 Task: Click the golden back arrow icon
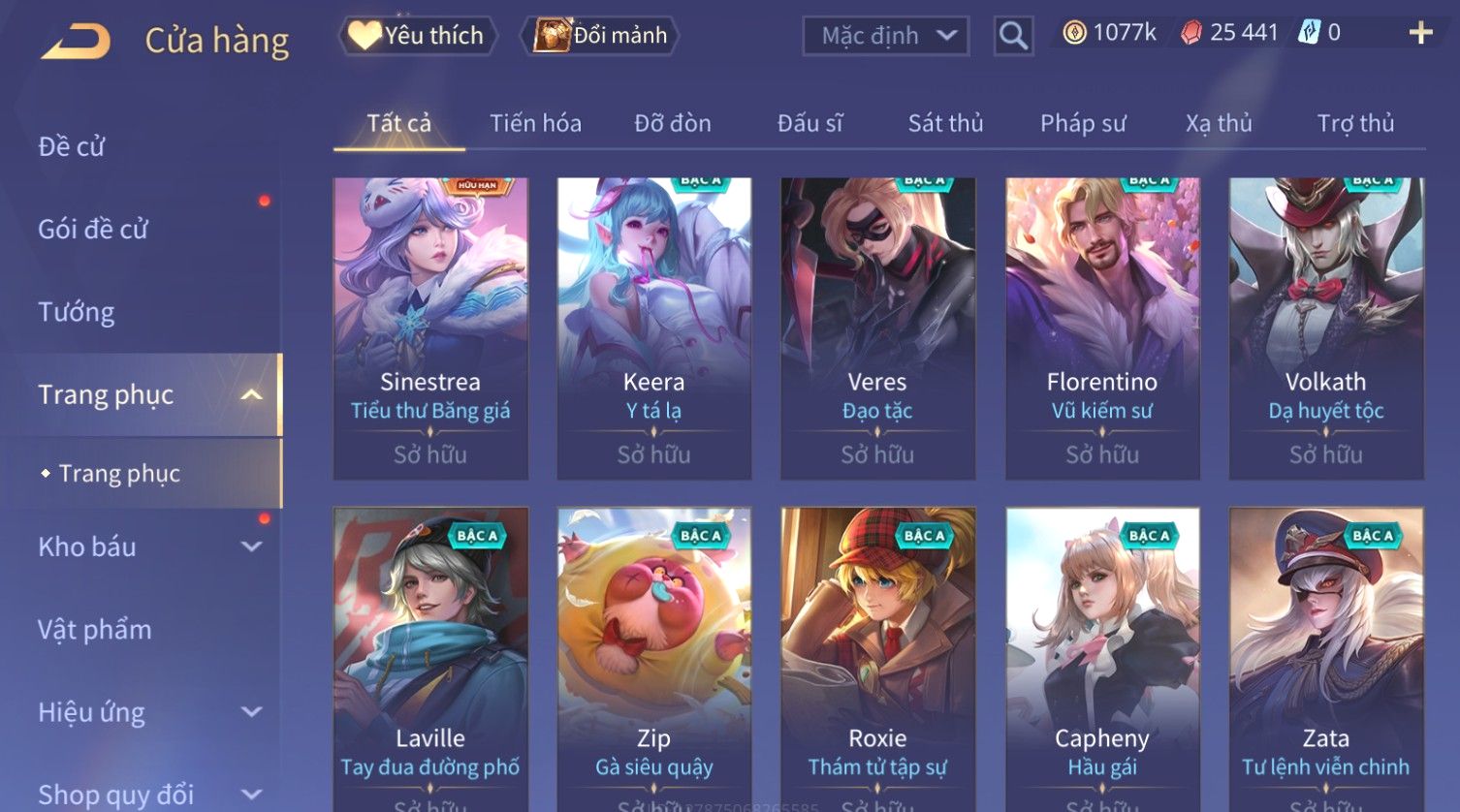click(77, 42)
